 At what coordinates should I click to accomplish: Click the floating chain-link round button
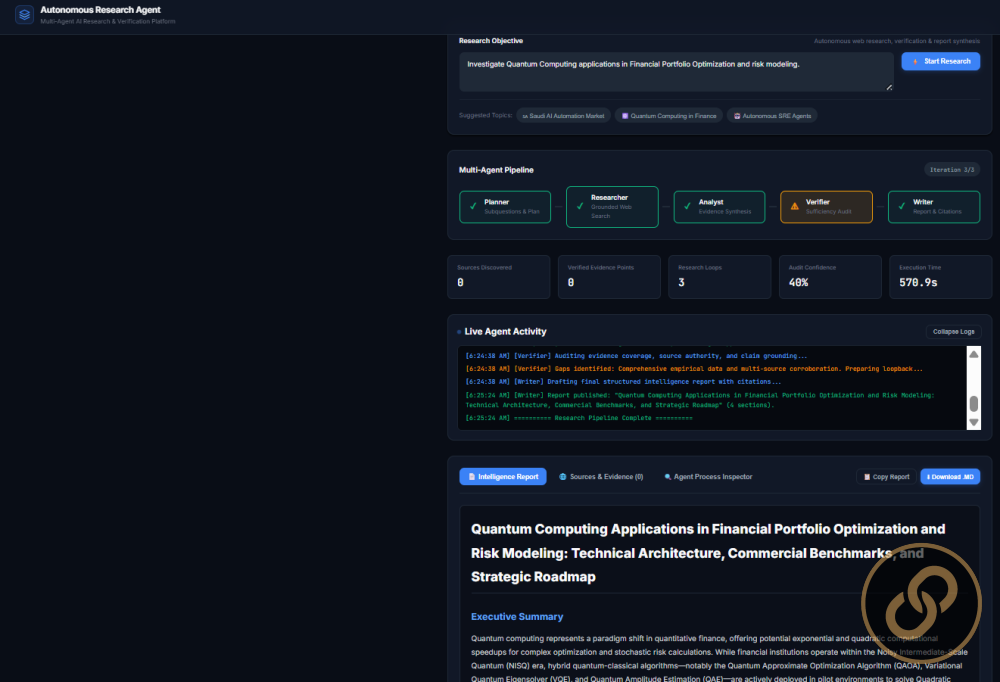[x=922, y=604]
